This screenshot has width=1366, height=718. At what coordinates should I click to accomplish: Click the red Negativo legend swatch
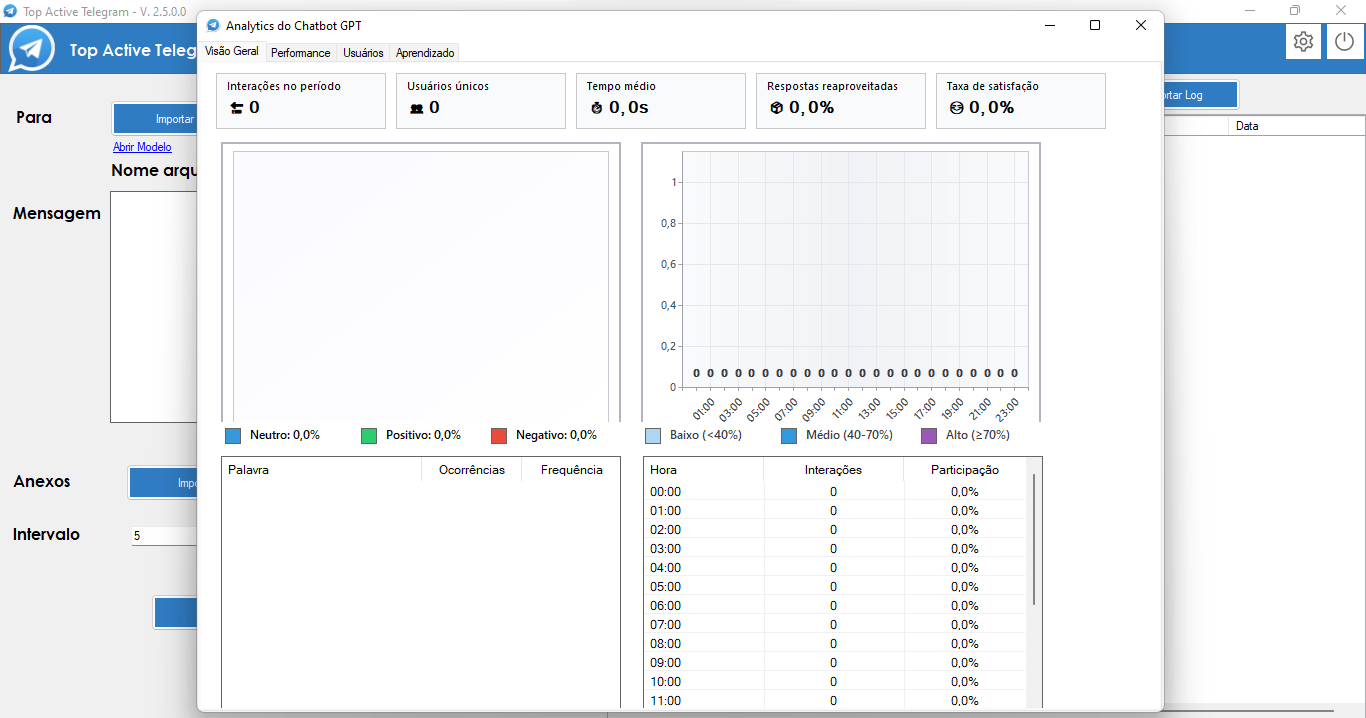pyautogui.click(x=499, y=436)
